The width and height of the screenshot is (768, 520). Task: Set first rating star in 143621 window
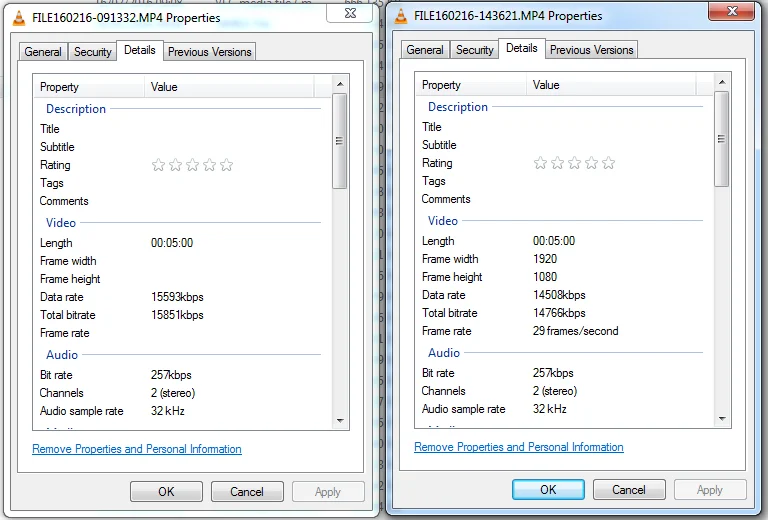540,163
